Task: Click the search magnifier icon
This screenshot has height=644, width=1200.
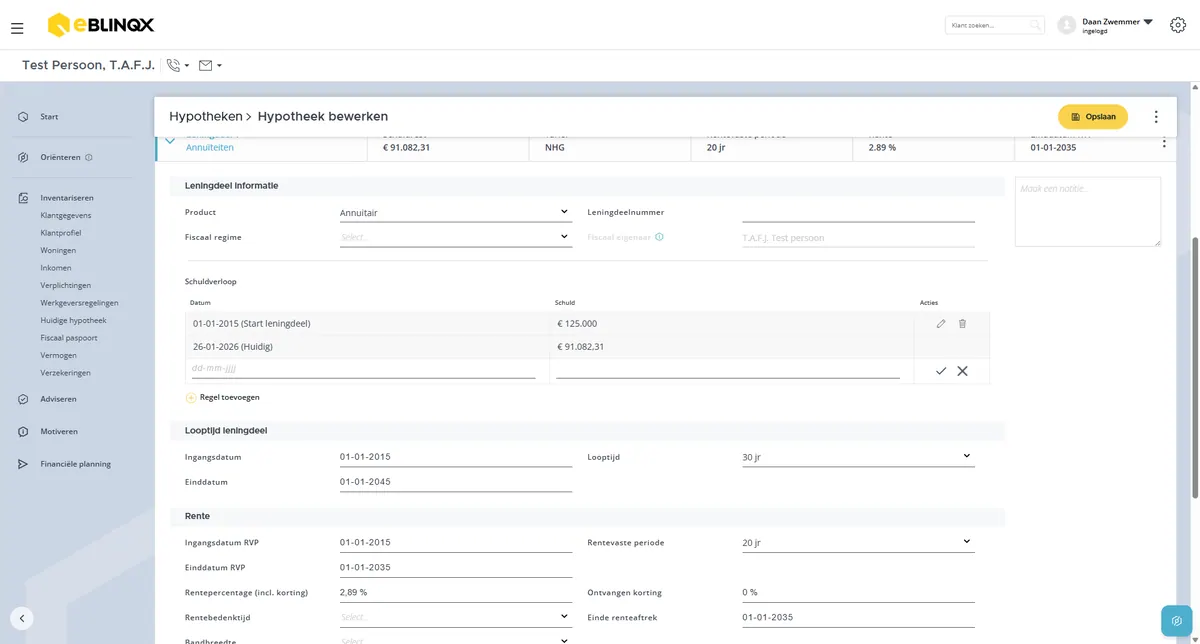Action: pyautogui.click(x=1034, y=25)
